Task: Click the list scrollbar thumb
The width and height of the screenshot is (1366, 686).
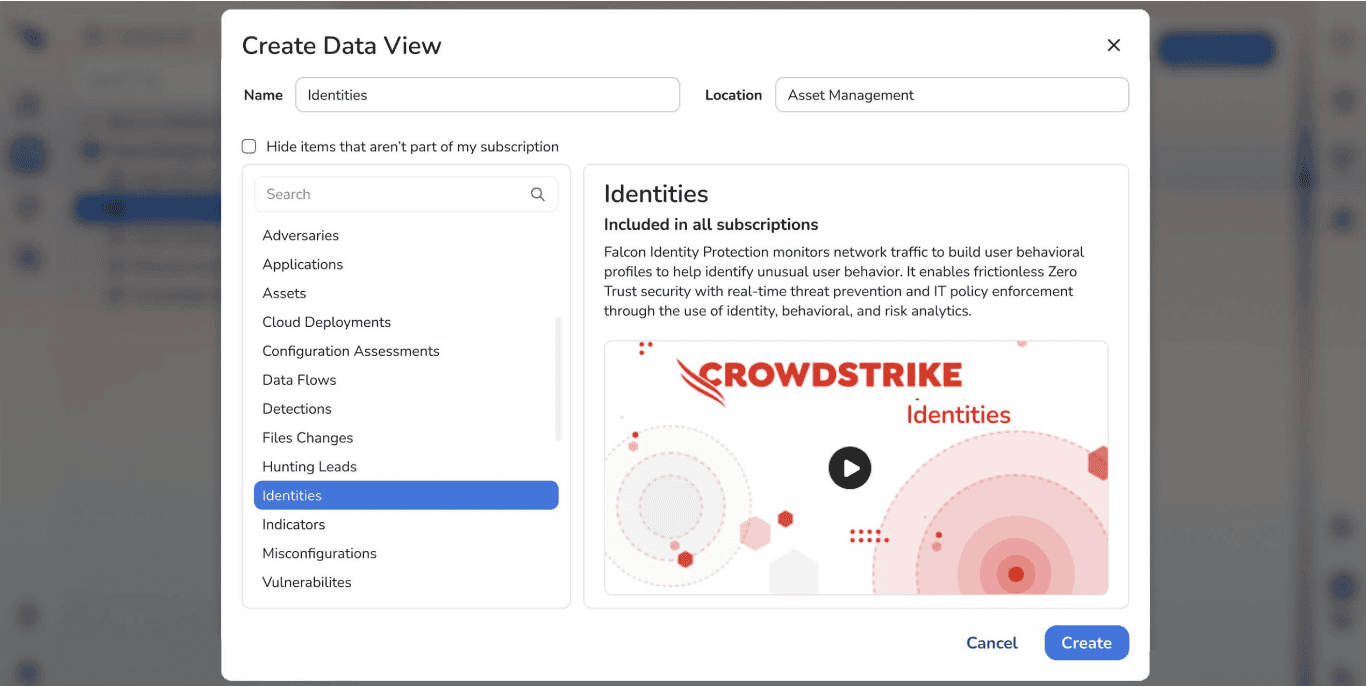Action: coord(558,379)
